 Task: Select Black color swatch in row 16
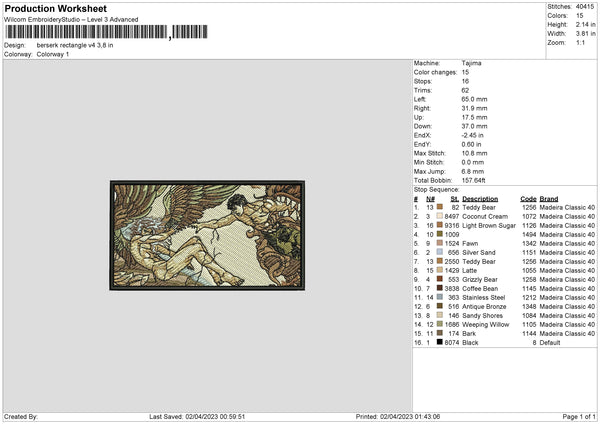point(440,342)
